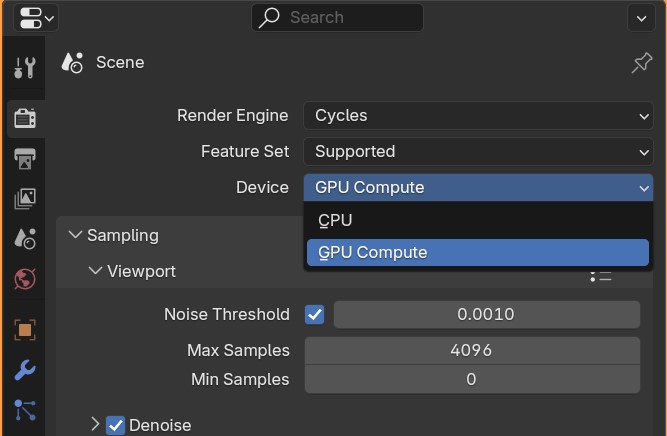The height and width of the screenshot is (436, 667).
Task: Select CPU from Device list
Action: click(478, 220)
